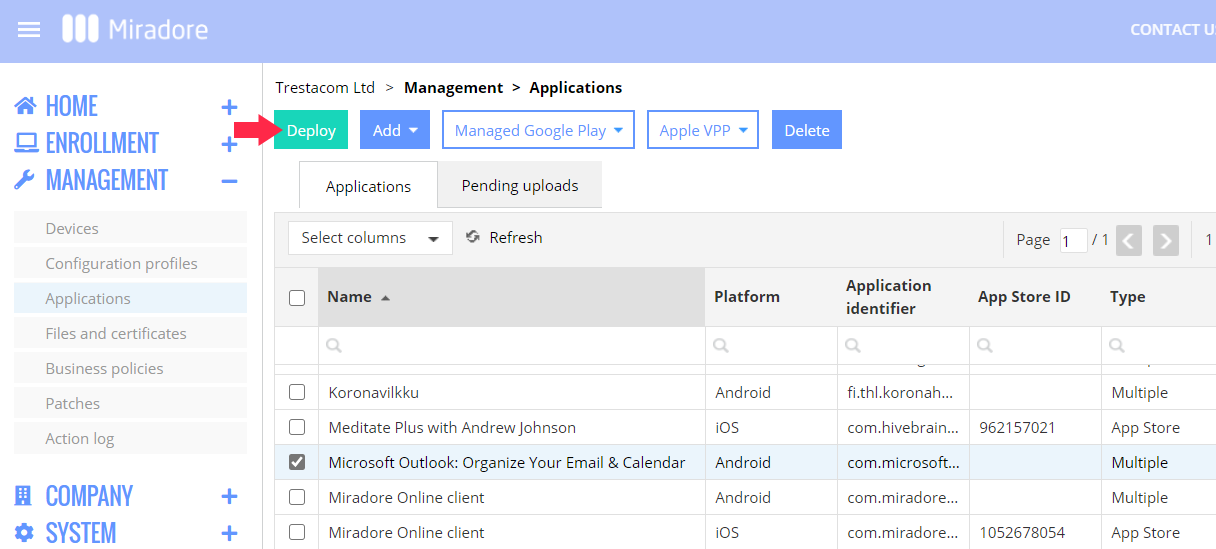Image resolution: width=1216 pixels, height=549 pixels.
Task: Open the Select columns dropdown
Action: (x=370, y=238)
